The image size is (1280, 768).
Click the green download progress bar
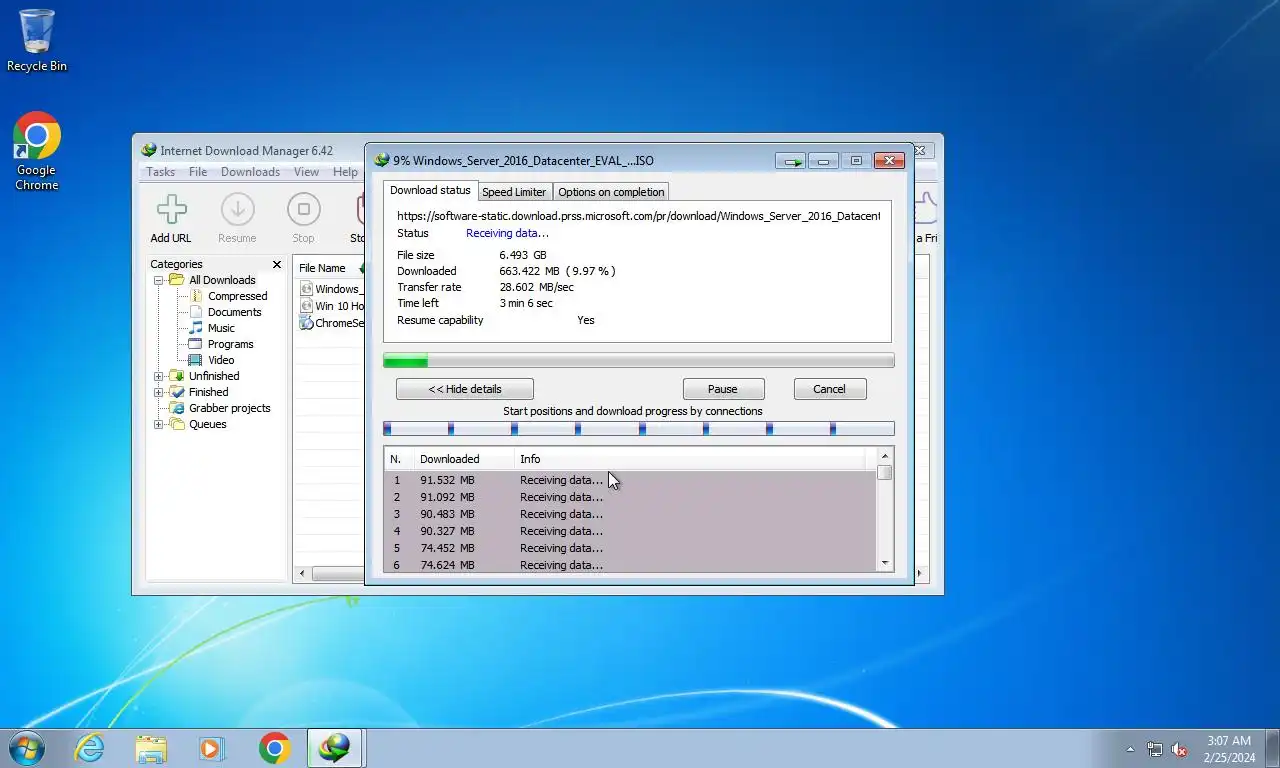coord(639,360)
